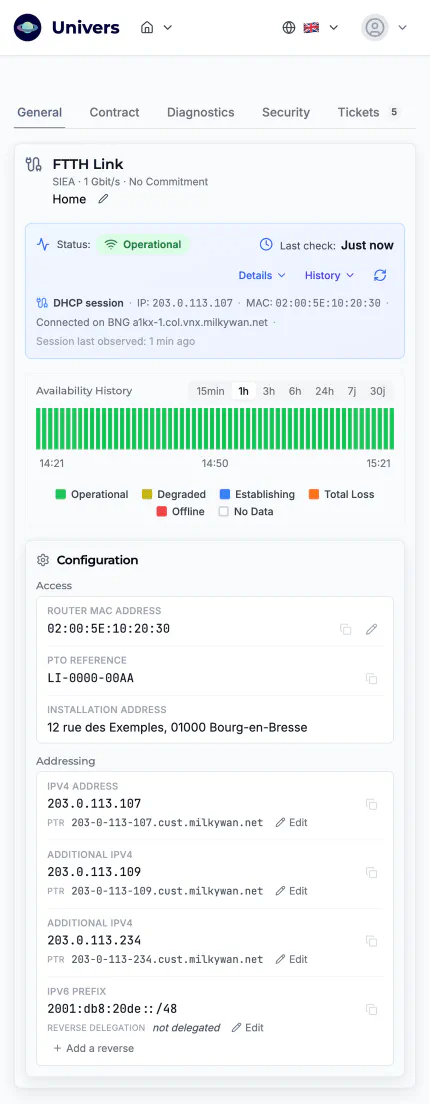Open the user avatar icon

coord(375,27)
